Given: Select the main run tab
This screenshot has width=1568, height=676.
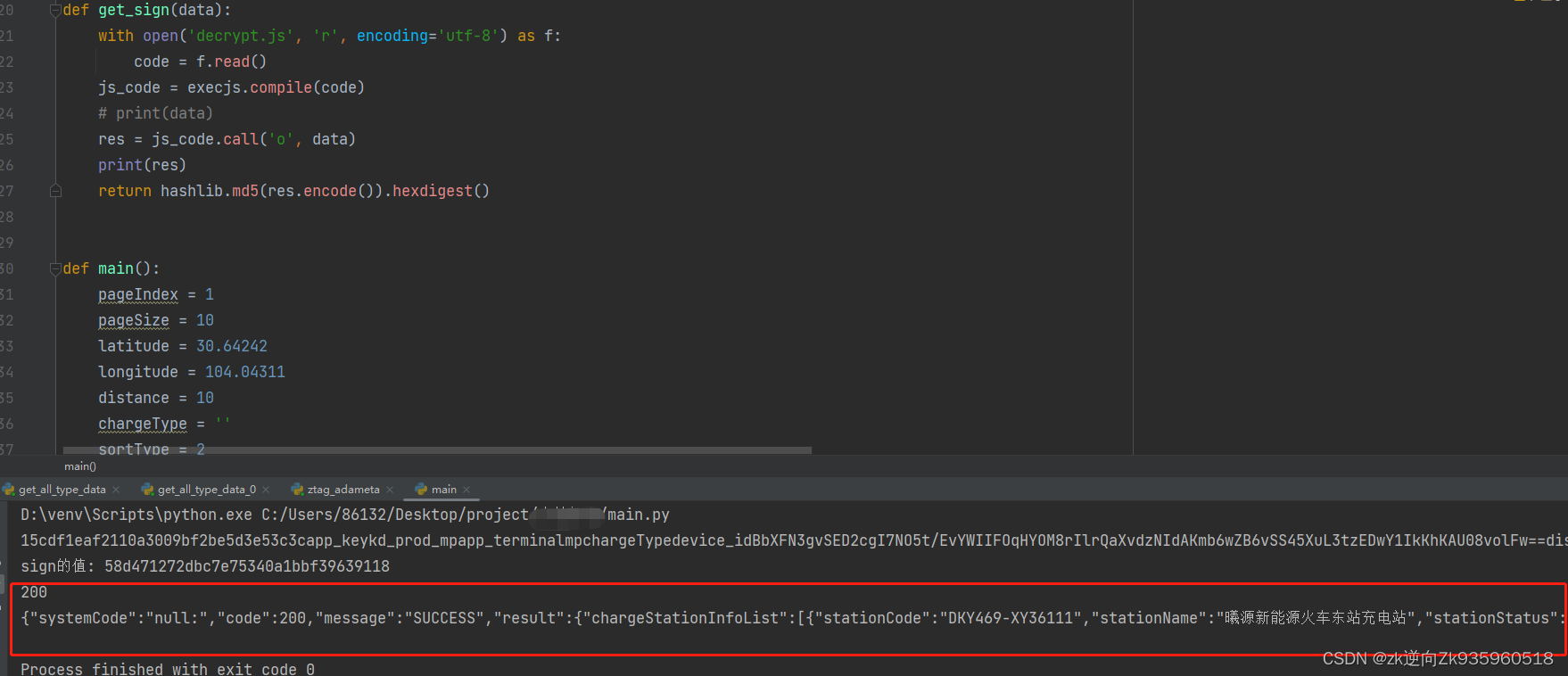Looking at the screenshot, I should click(x=443, y=490).
